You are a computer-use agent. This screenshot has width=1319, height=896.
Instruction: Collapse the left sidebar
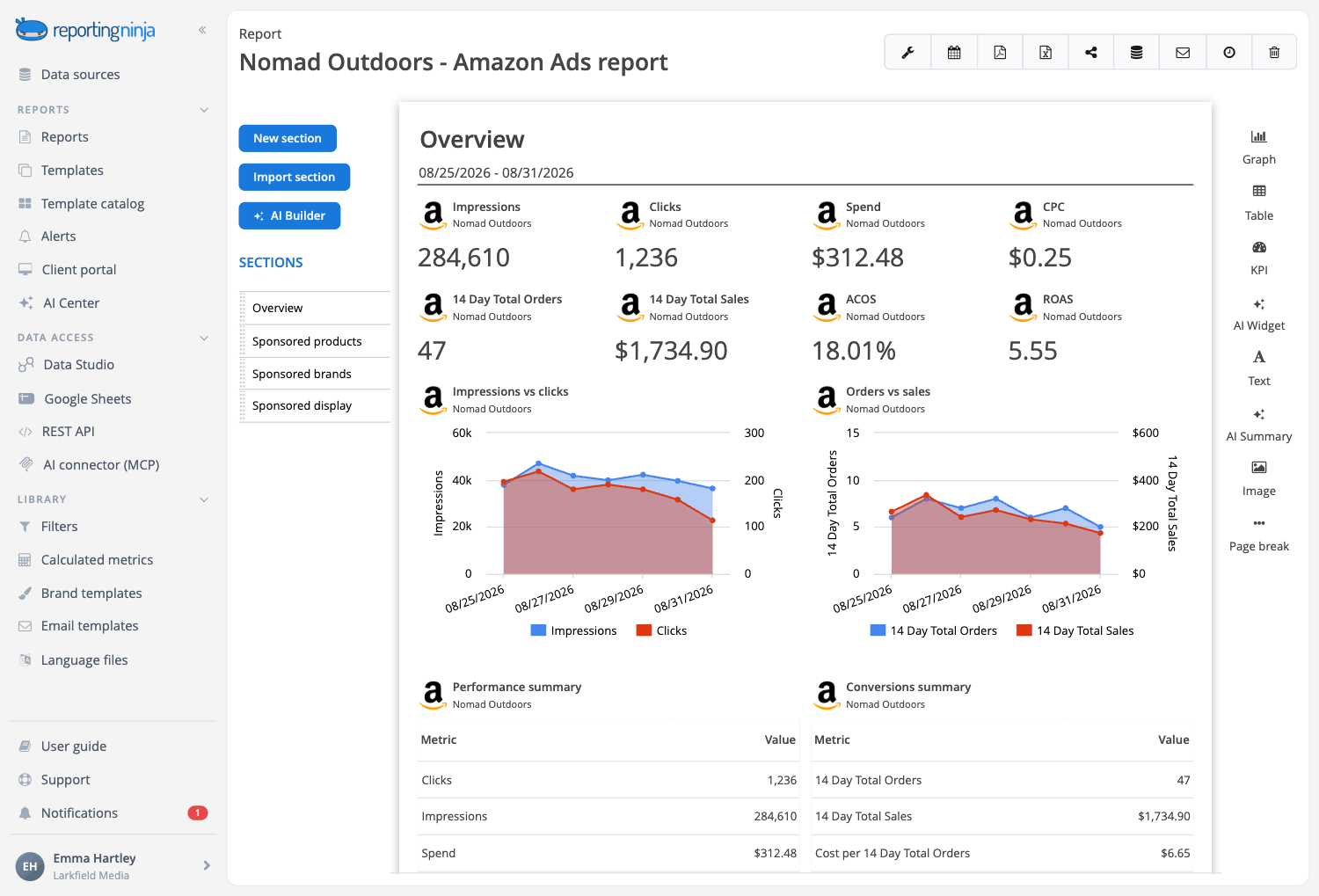(x=202, y=30)
